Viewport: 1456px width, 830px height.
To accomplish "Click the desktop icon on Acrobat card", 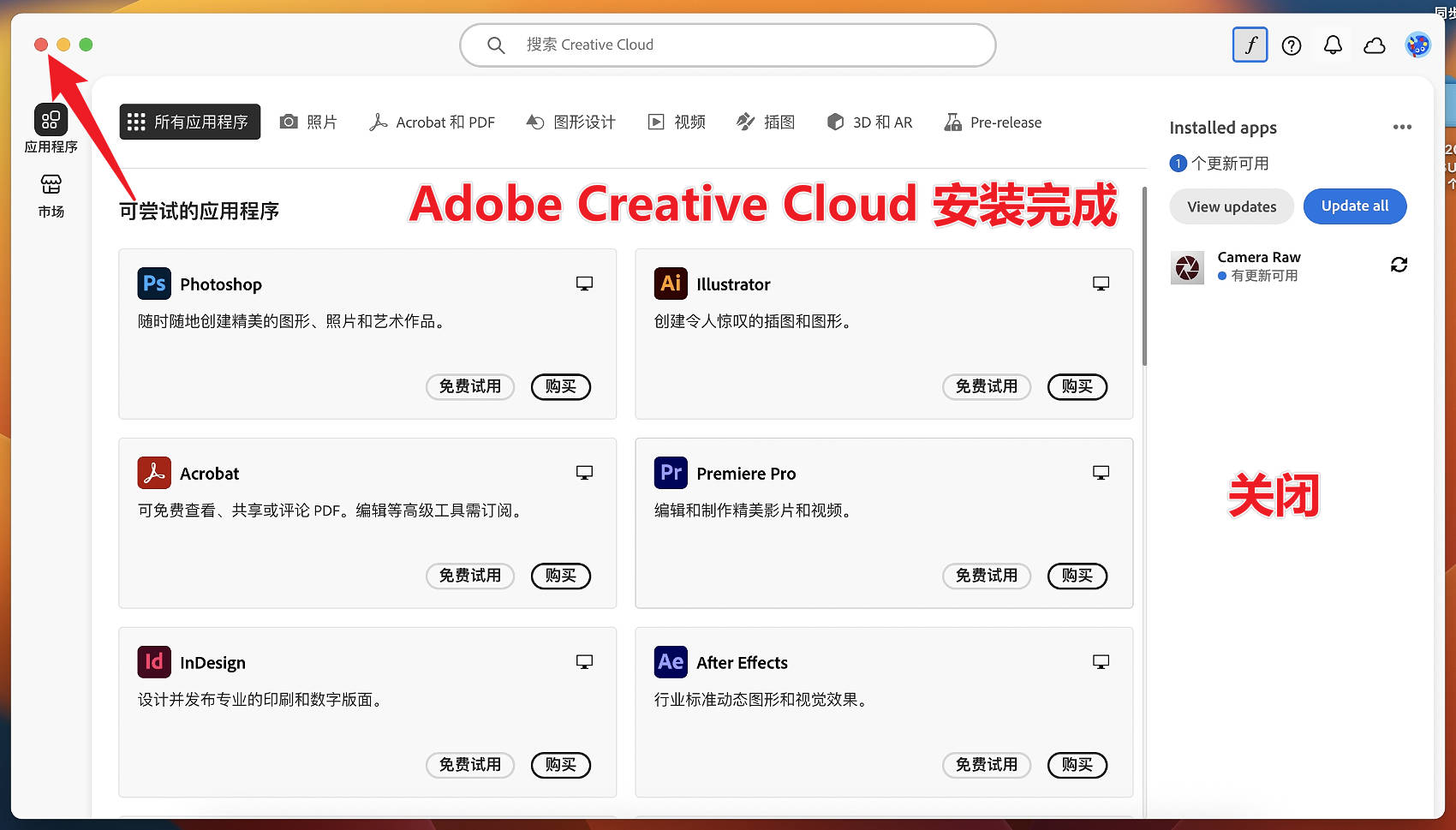I will click(x=584, y=473).
